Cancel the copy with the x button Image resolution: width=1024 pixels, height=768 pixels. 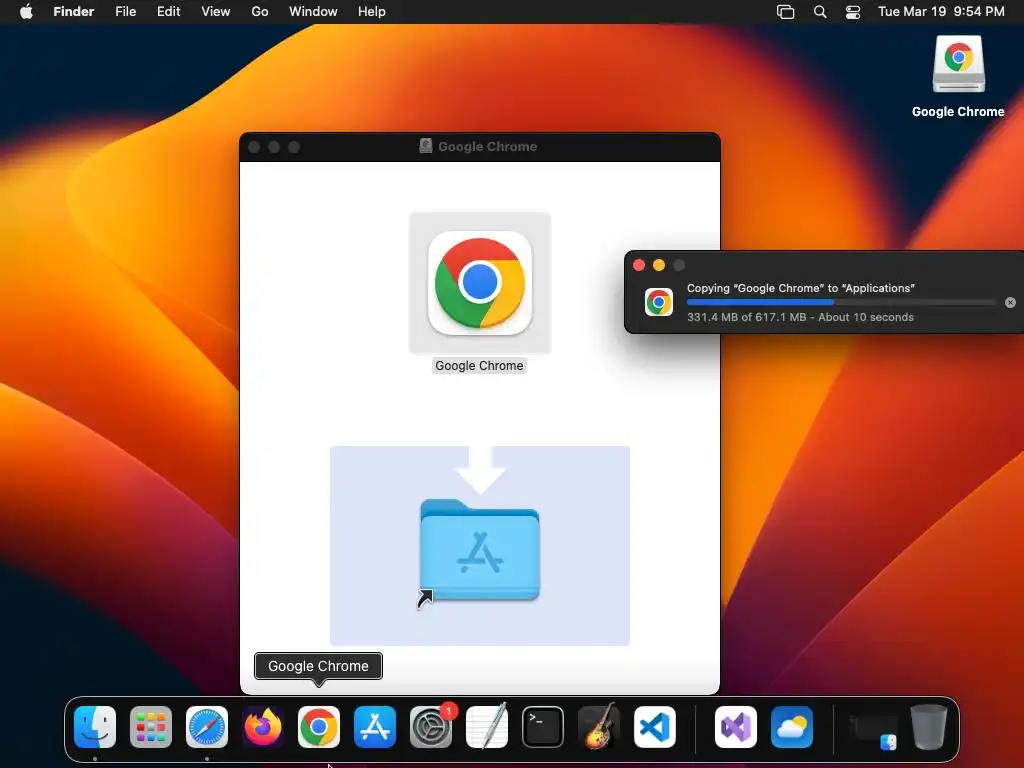(x=1010, y=302)
